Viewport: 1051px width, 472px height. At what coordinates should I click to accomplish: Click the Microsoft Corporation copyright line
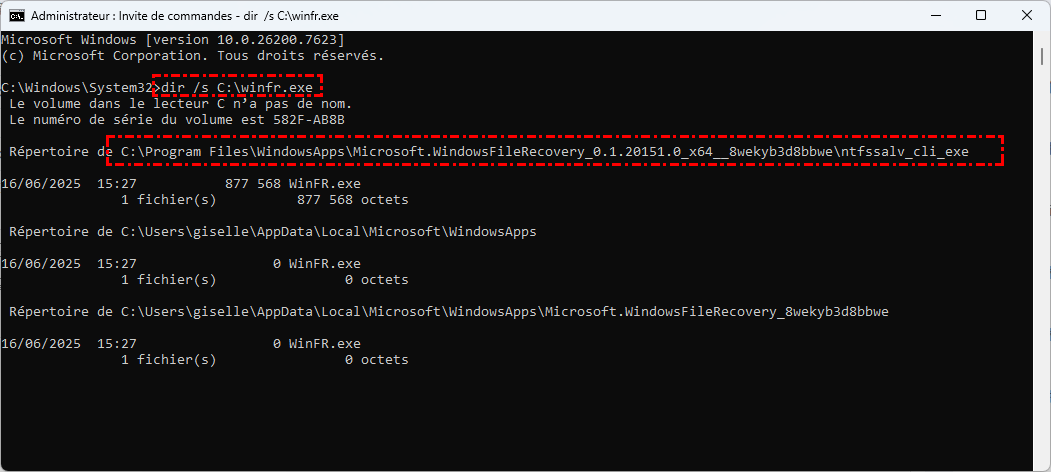pos(192,55)
